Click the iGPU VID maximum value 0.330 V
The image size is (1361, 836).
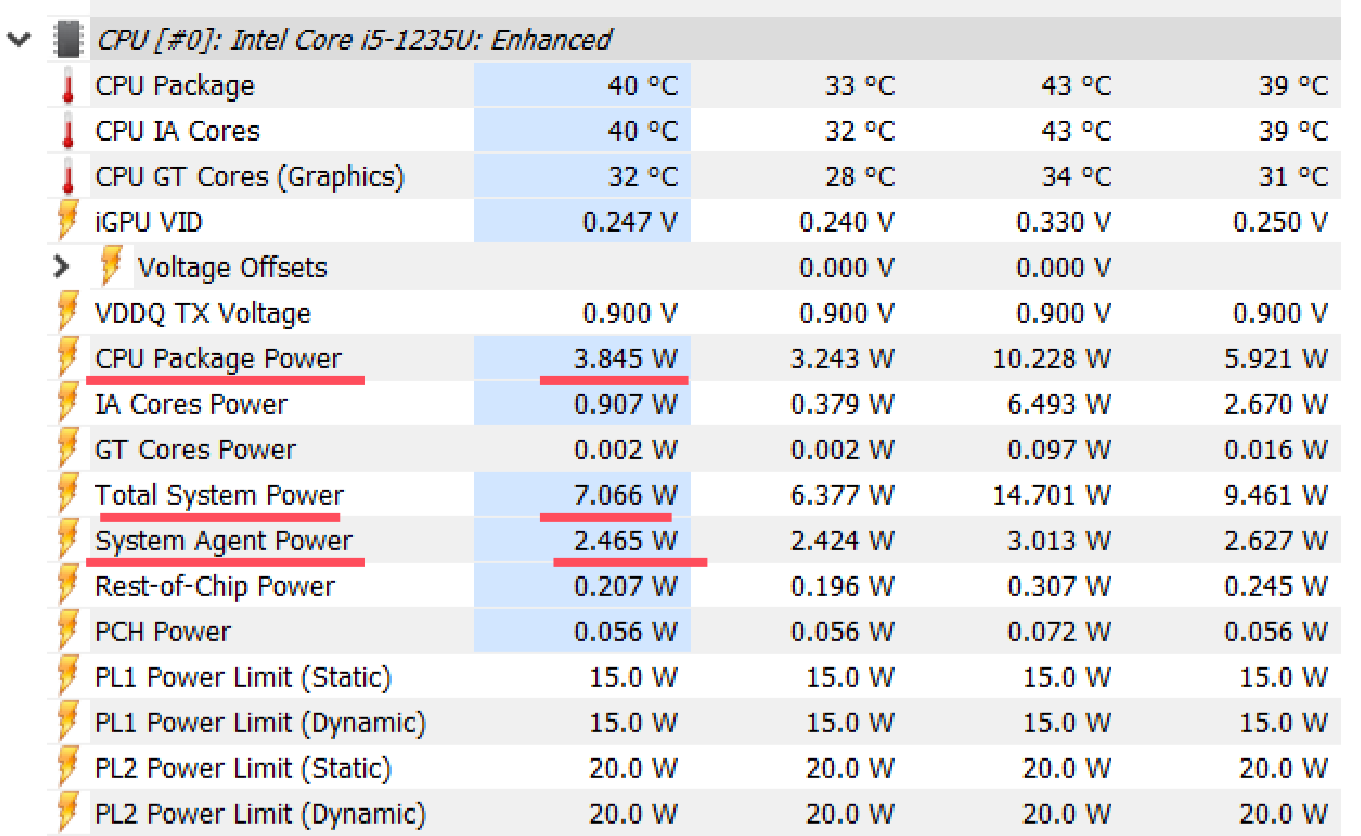(1064, 222)
